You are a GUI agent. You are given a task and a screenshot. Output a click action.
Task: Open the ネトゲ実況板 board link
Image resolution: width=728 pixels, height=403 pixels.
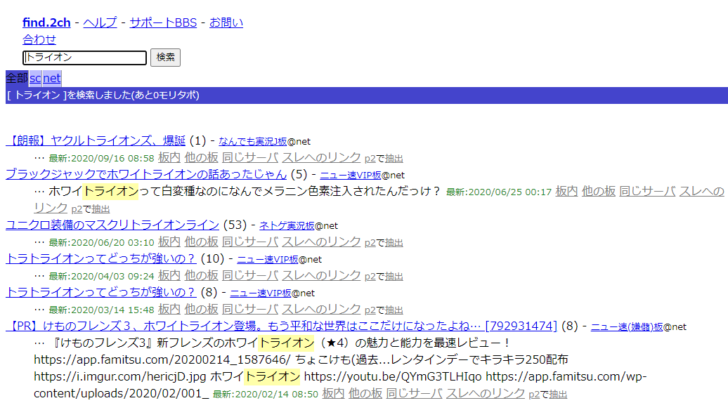[x=287, y=226]
